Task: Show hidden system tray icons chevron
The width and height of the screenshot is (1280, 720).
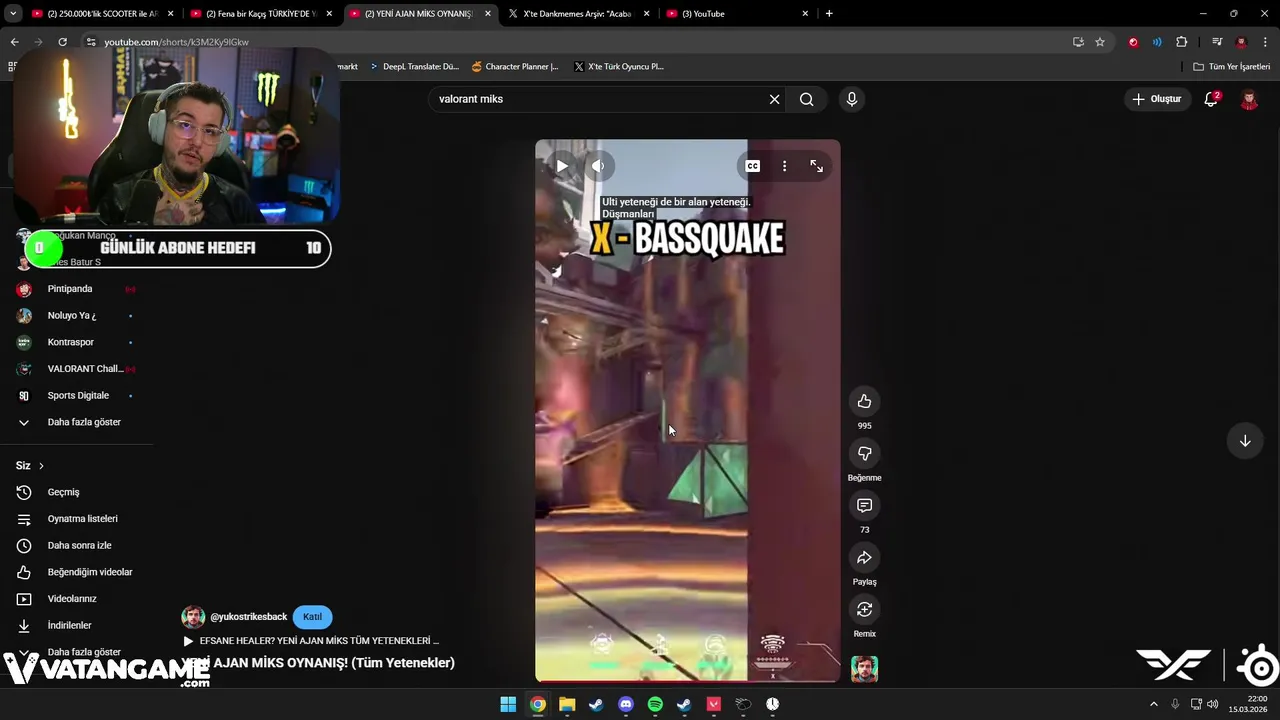Action: [1154, 704]
